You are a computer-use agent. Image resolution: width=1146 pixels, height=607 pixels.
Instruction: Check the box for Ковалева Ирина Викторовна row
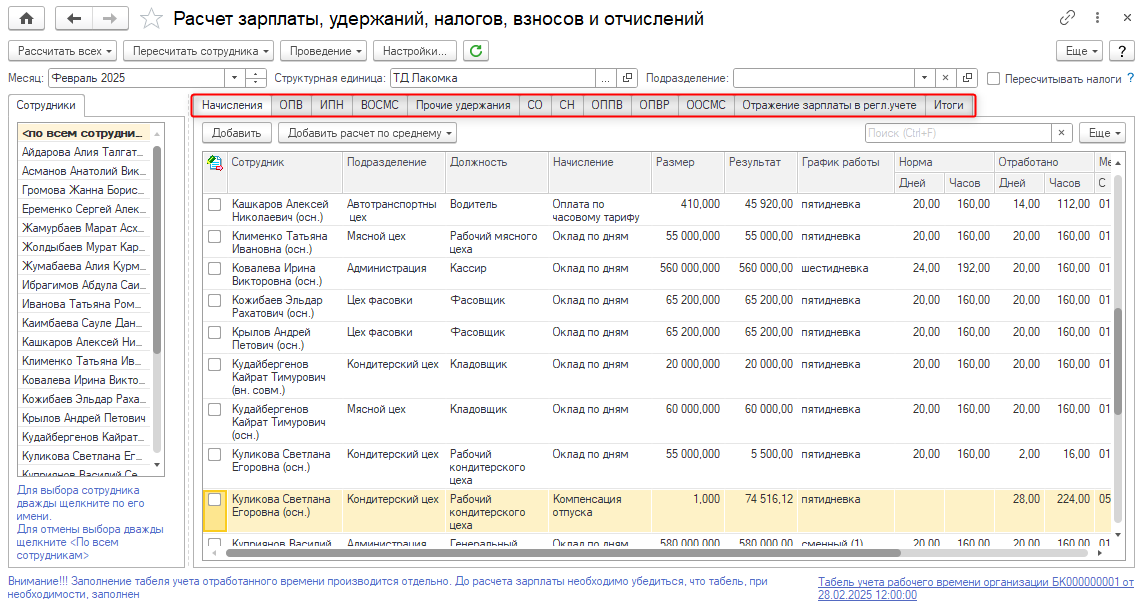[x=214, y=269]
